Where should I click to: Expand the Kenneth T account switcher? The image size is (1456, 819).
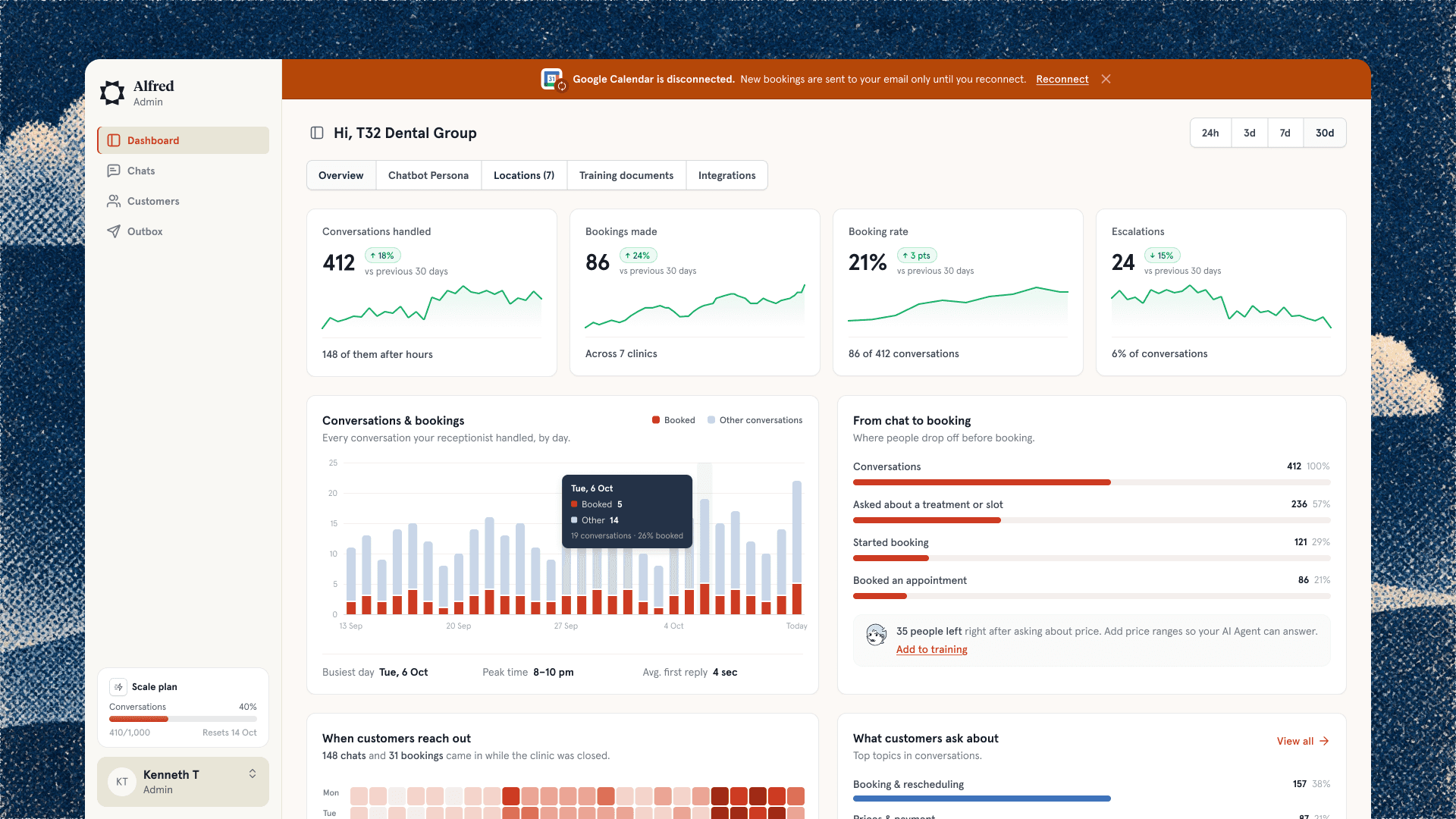tap(253, 773)
